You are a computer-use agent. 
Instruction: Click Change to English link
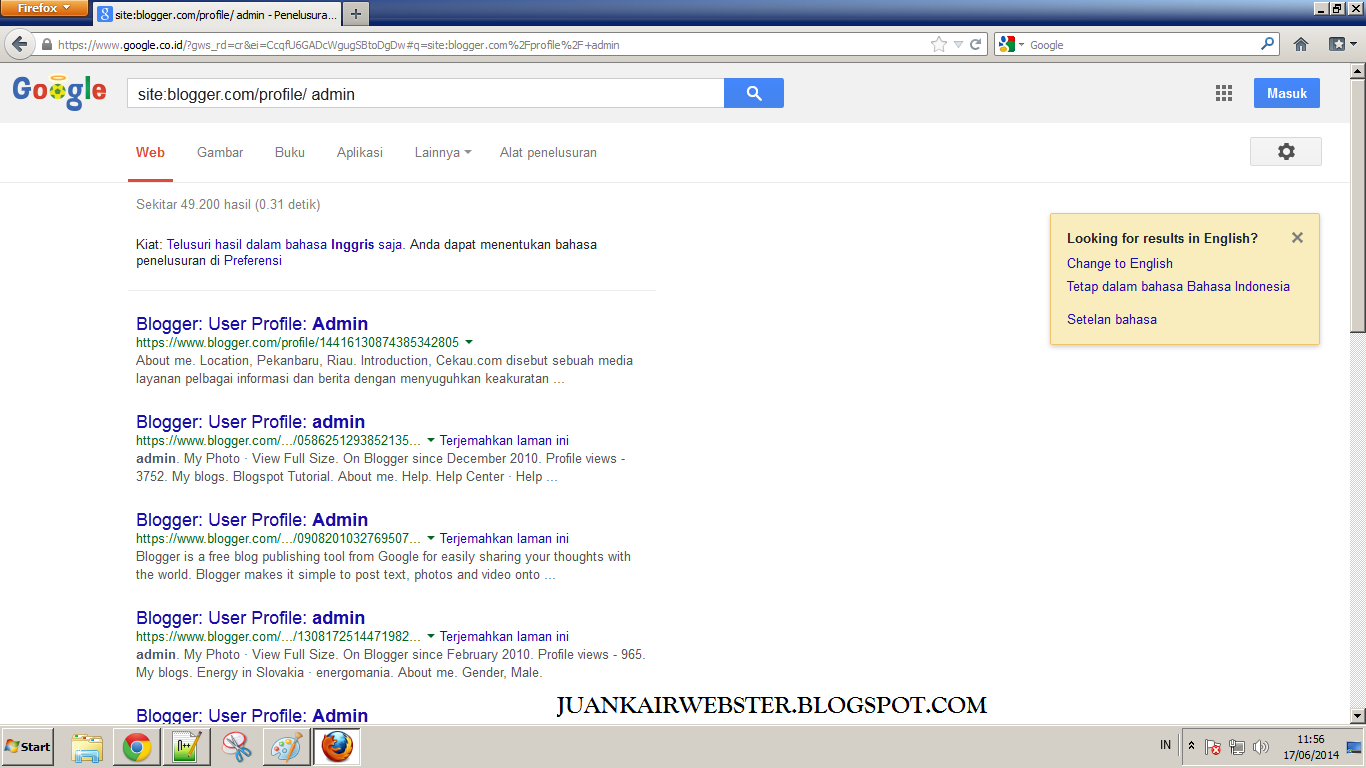[x=1119, y=263]
